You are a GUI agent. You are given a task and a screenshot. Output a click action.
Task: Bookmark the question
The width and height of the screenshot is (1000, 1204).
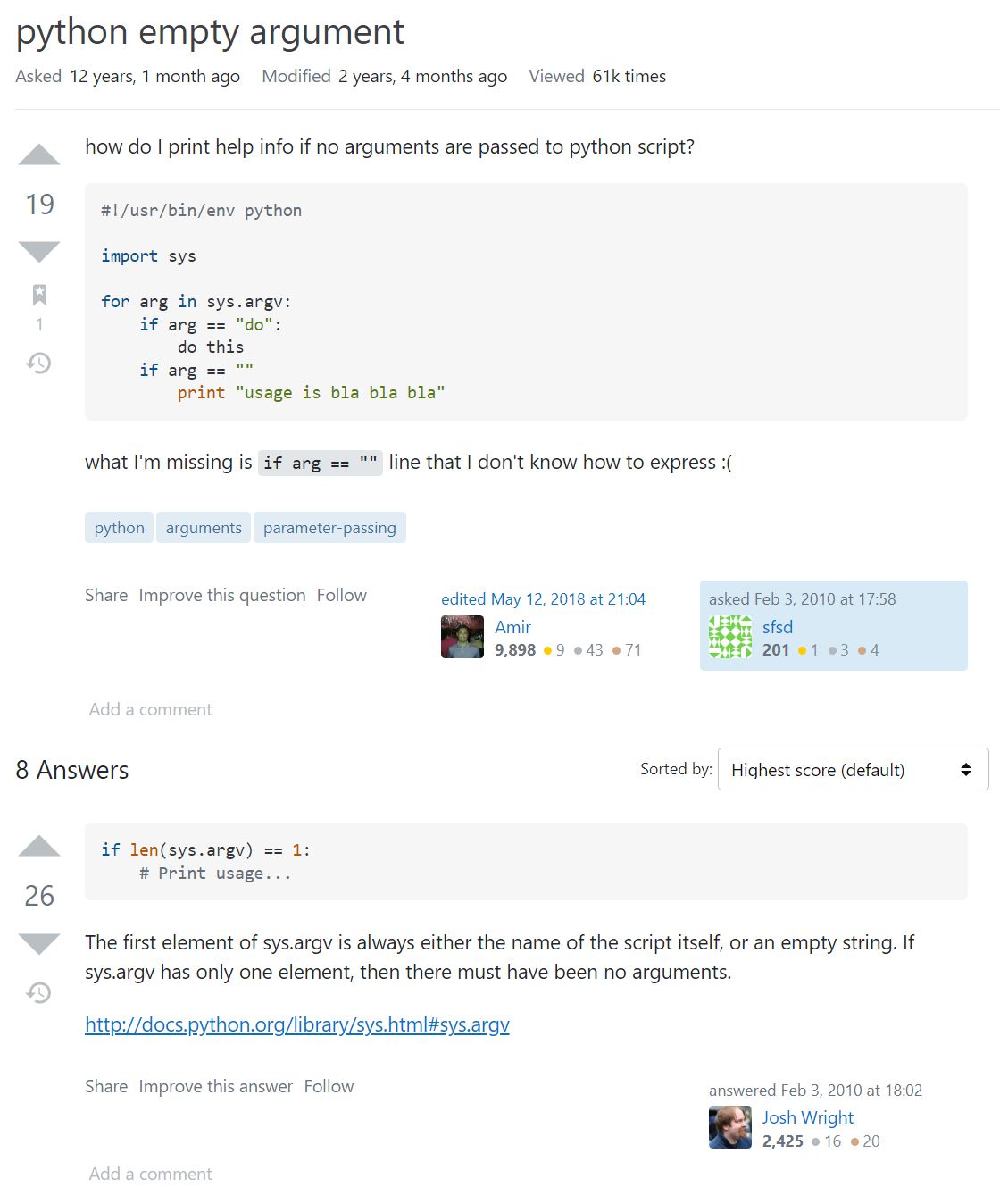(x=39, y=295)
